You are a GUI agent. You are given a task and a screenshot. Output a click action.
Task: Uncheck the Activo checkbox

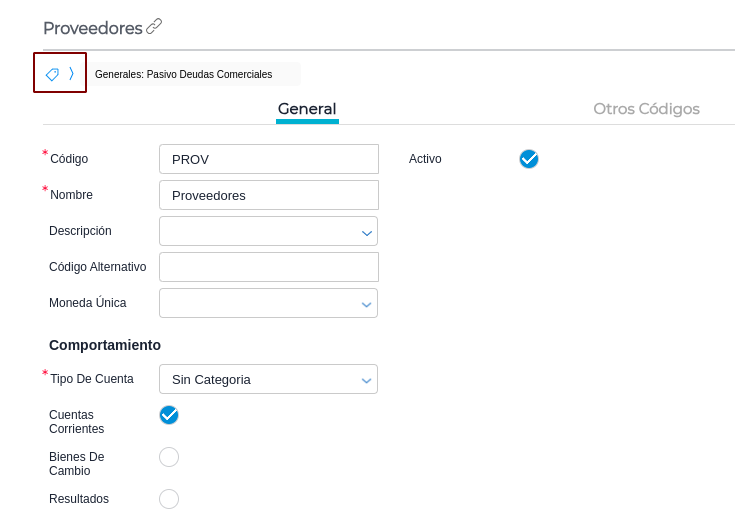(x=529, y=159)
